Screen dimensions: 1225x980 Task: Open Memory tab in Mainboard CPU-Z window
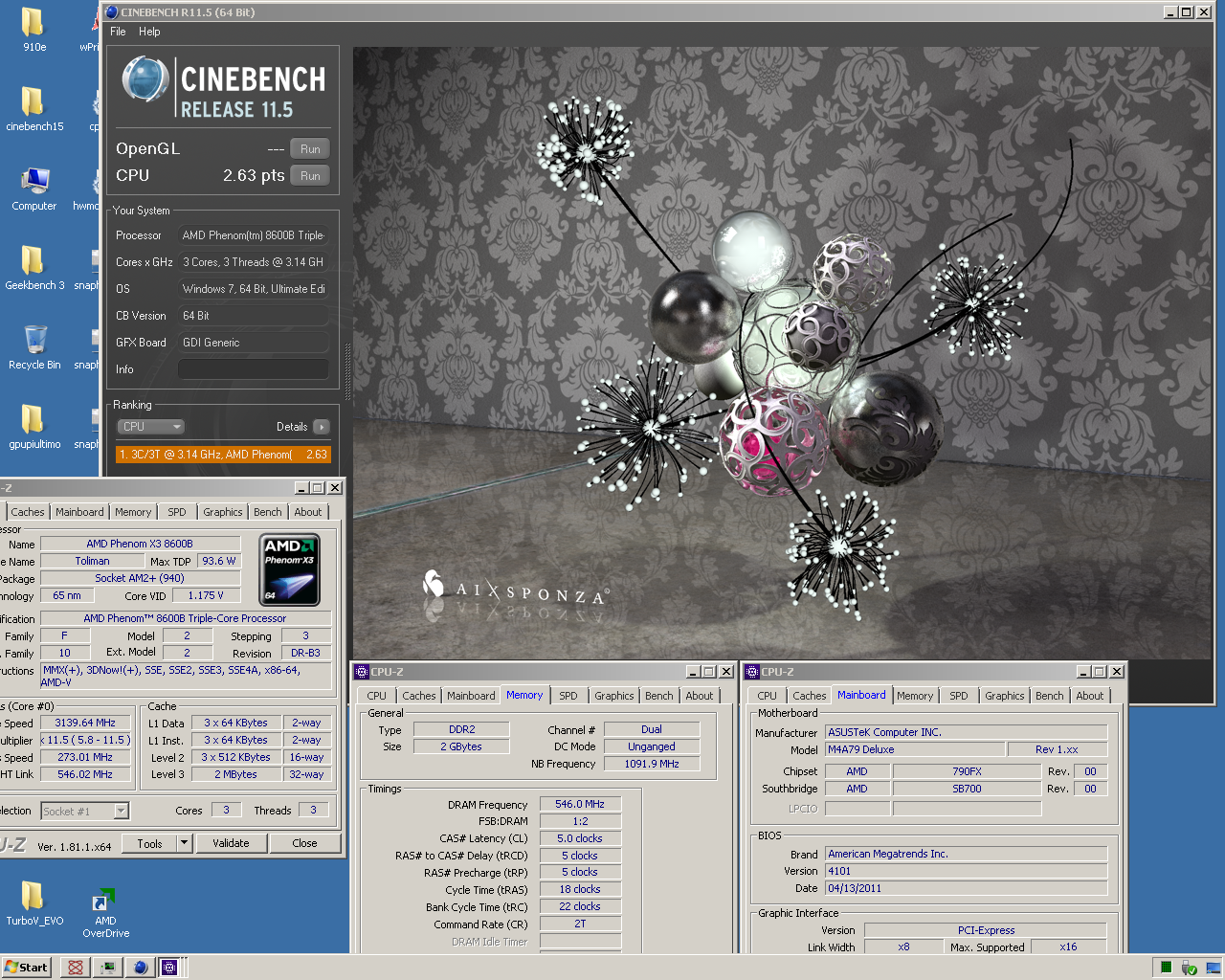tap(914, 696)
